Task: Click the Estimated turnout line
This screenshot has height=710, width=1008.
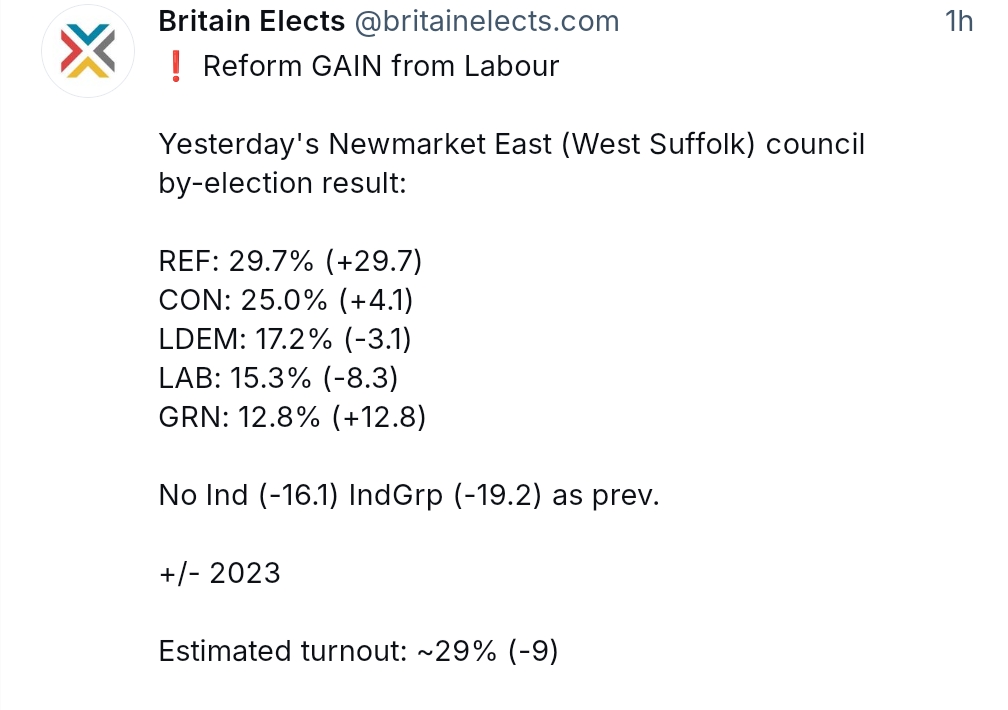Action: (358, 651)
